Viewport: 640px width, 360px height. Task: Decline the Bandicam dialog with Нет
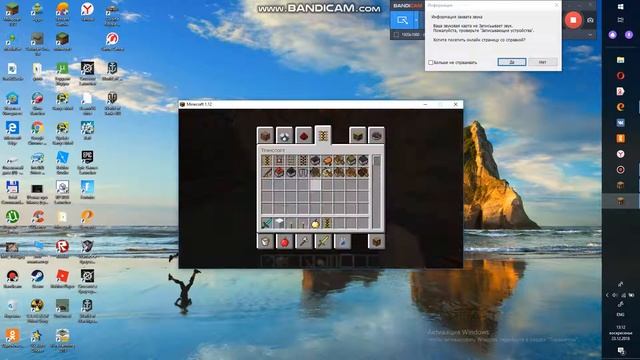(x=542, y=62)
